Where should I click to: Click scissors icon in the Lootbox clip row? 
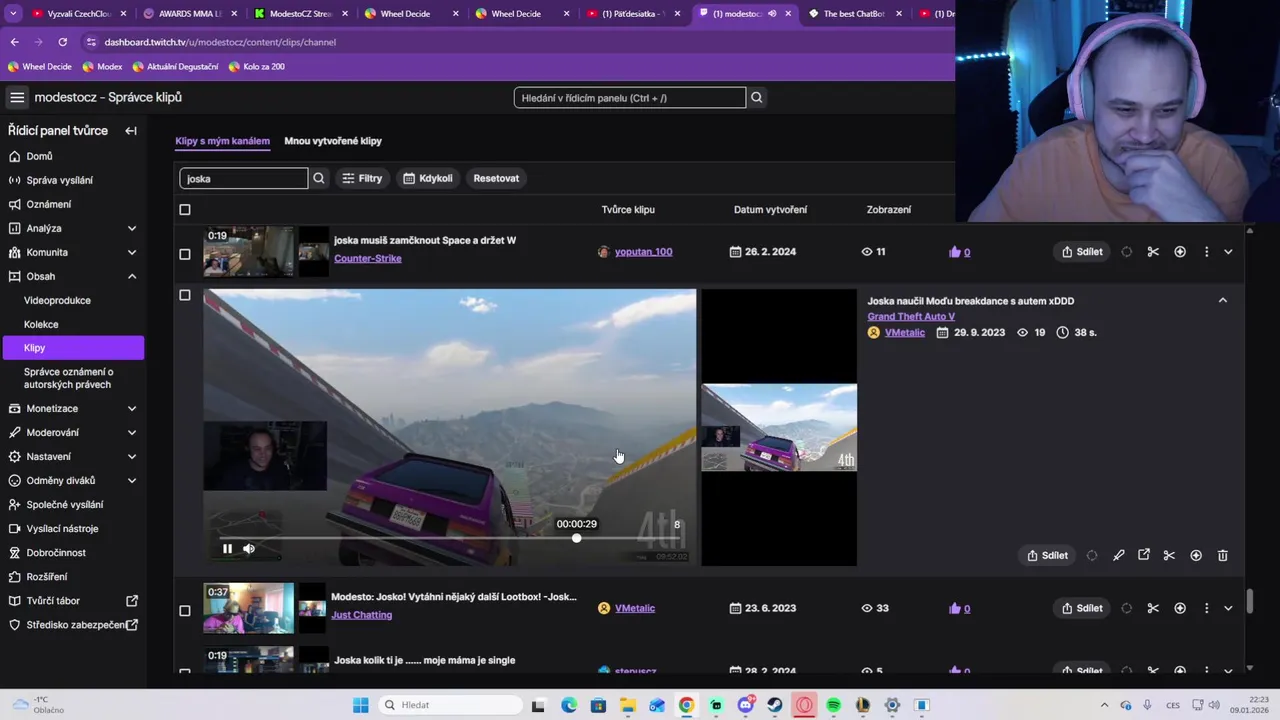(1153, 608)
